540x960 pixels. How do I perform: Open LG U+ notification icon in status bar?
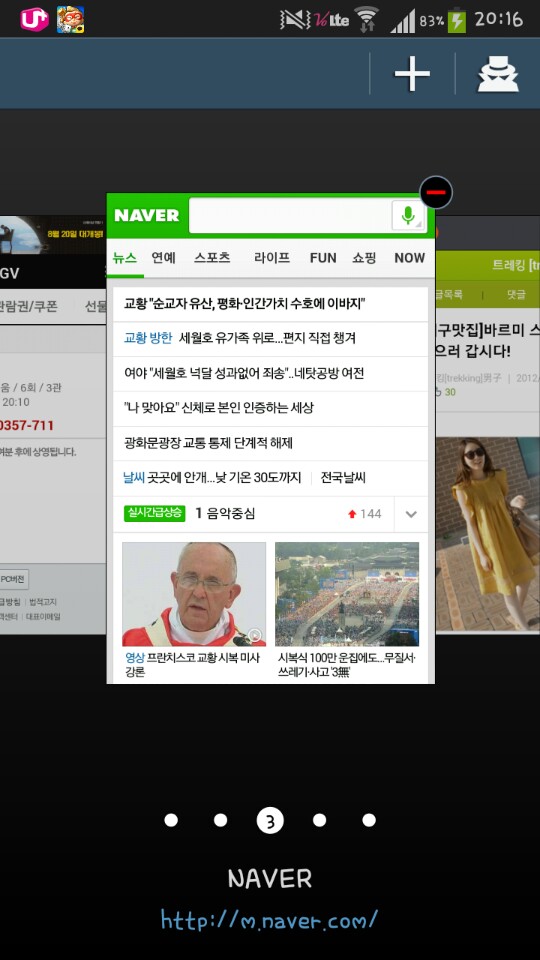(x=34, y=20)
